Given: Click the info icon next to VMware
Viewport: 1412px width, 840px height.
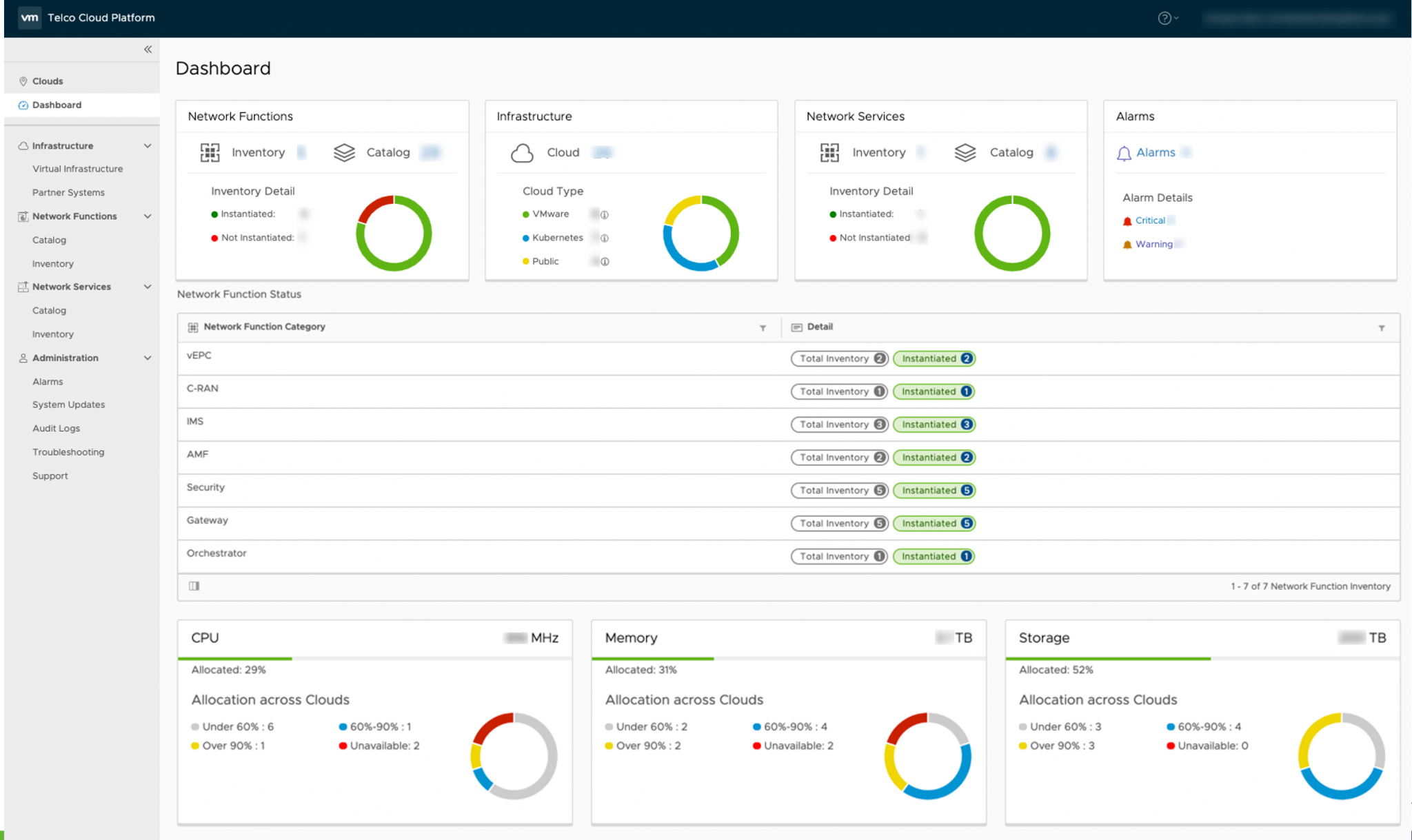Looking at the screenshot, I should point(605,215).
